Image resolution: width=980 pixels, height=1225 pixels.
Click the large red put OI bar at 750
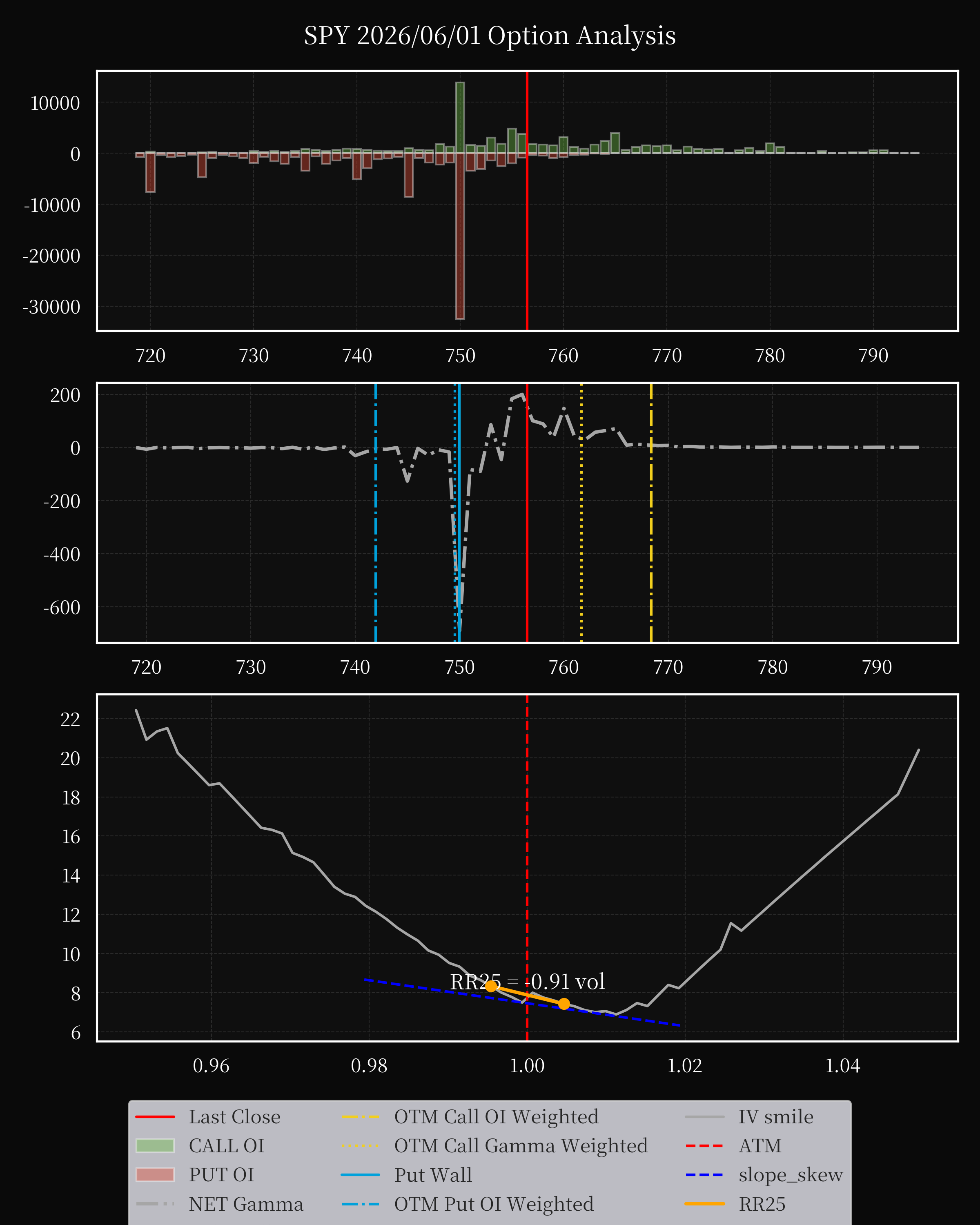pos(460,236)
